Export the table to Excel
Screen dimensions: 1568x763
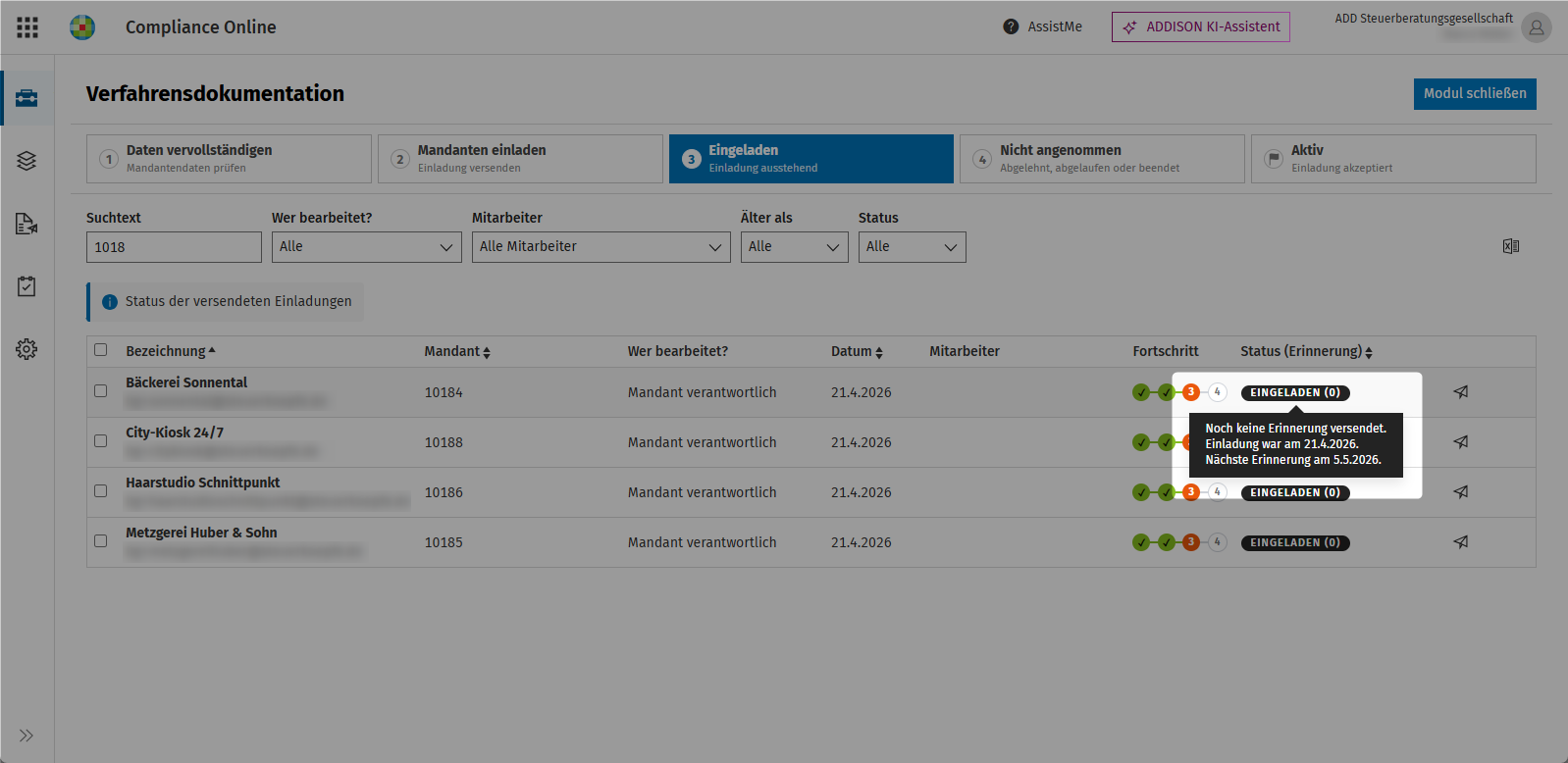pyautogui.click(x=1511, y=246)
